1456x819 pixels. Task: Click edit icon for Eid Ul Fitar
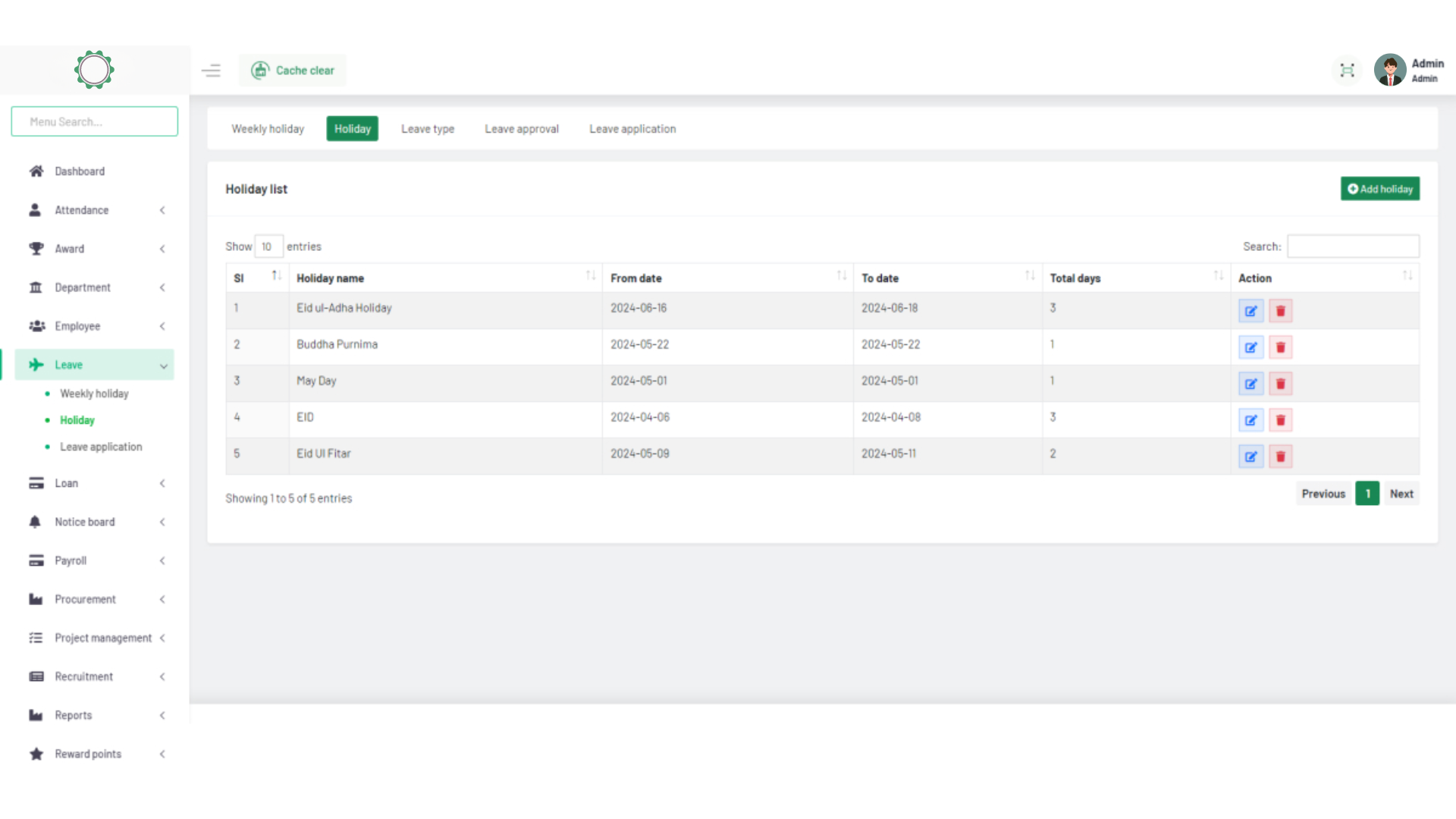(x=1250, y=457)
